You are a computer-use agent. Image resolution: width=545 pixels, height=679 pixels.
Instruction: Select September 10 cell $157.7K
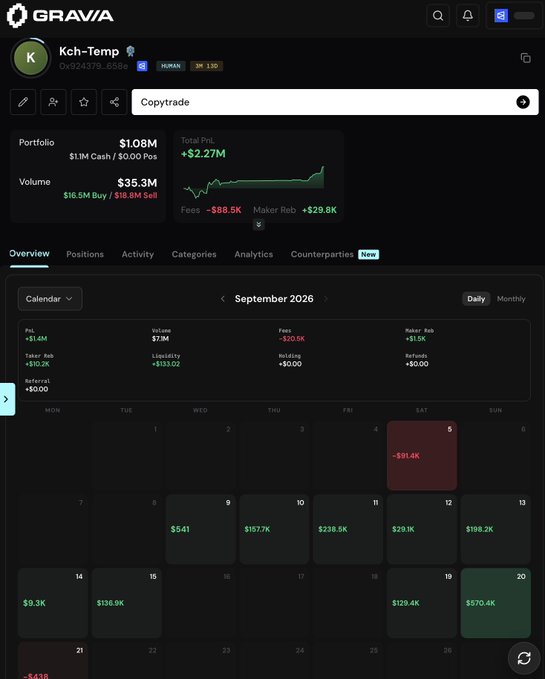(x=274, y=529)
